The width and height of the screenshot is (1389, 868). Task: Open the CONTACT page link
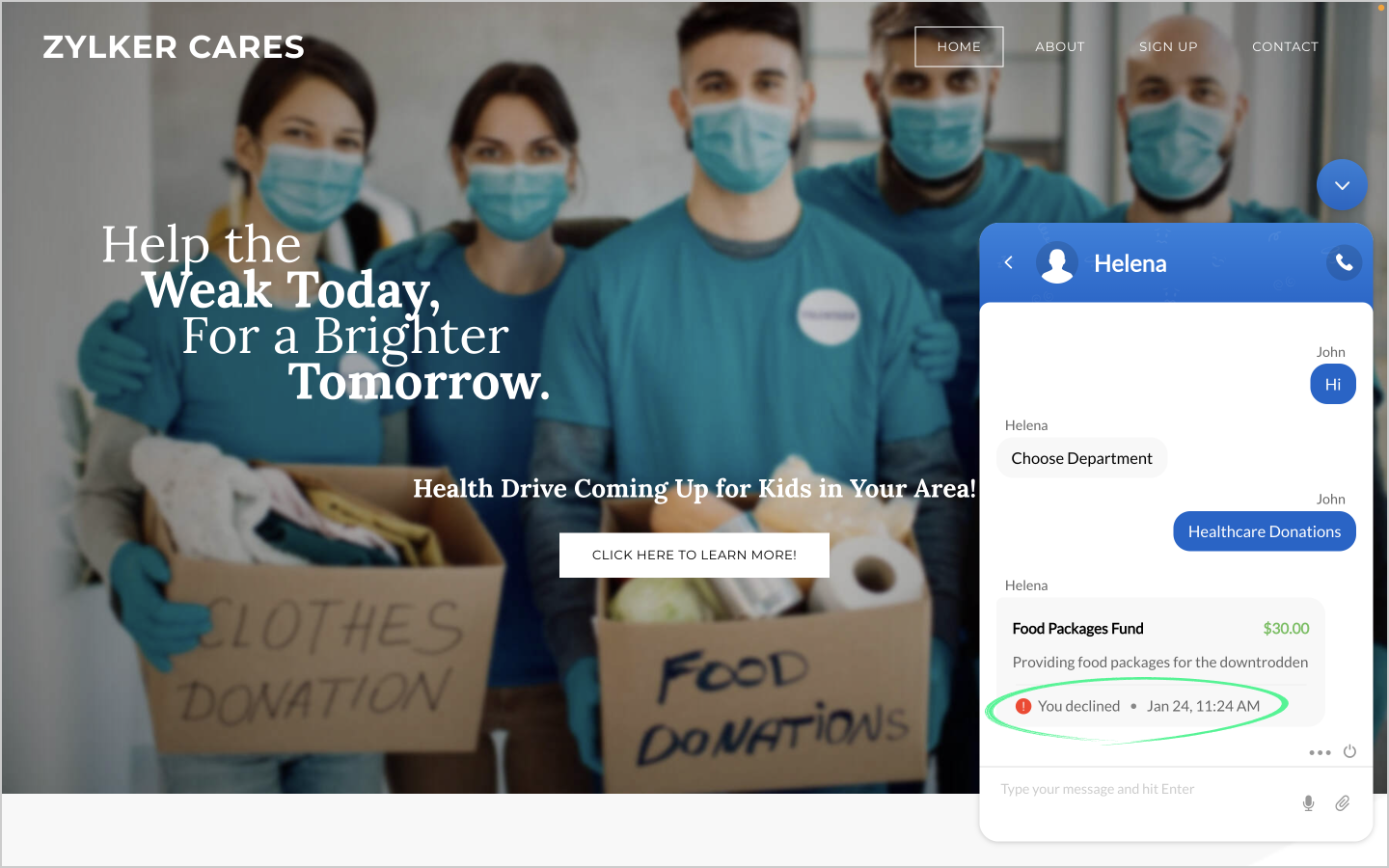[1285, 46]
